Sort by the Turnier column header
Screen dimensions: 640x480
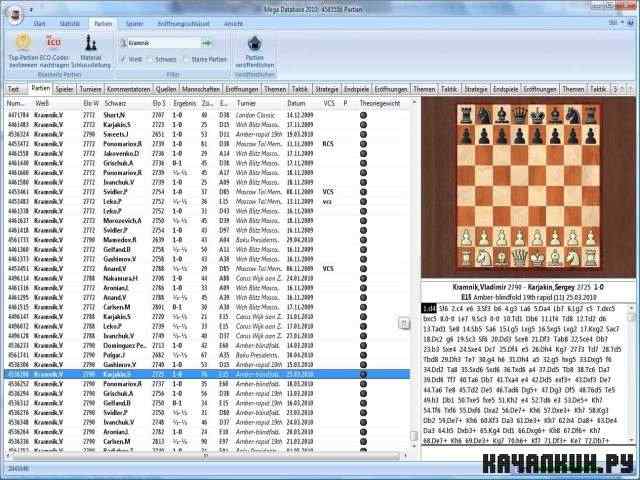point(246,104)
